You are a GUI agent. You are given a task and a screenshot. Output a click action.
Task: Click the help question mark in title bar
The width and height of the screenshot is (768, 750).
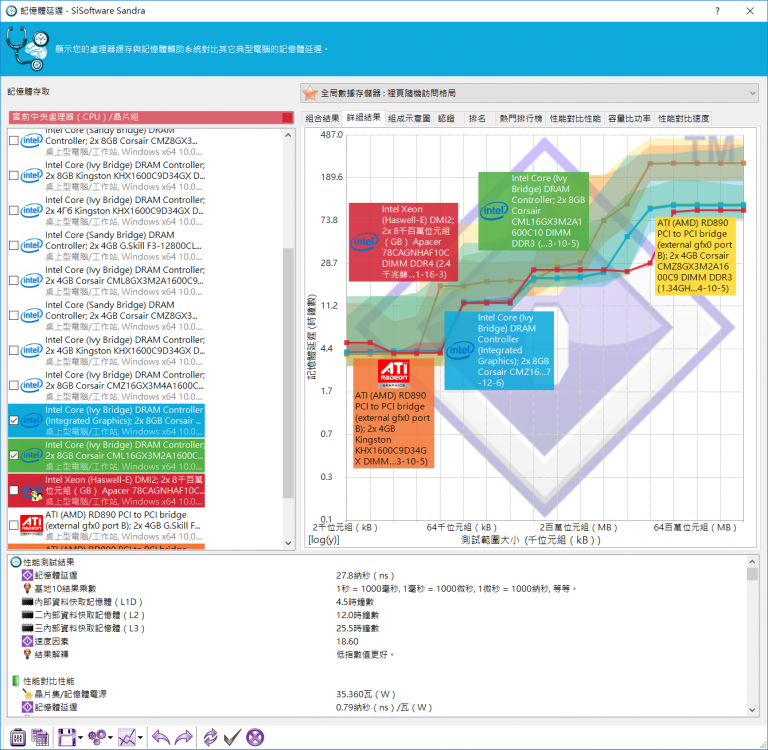(x=717, y=11)
